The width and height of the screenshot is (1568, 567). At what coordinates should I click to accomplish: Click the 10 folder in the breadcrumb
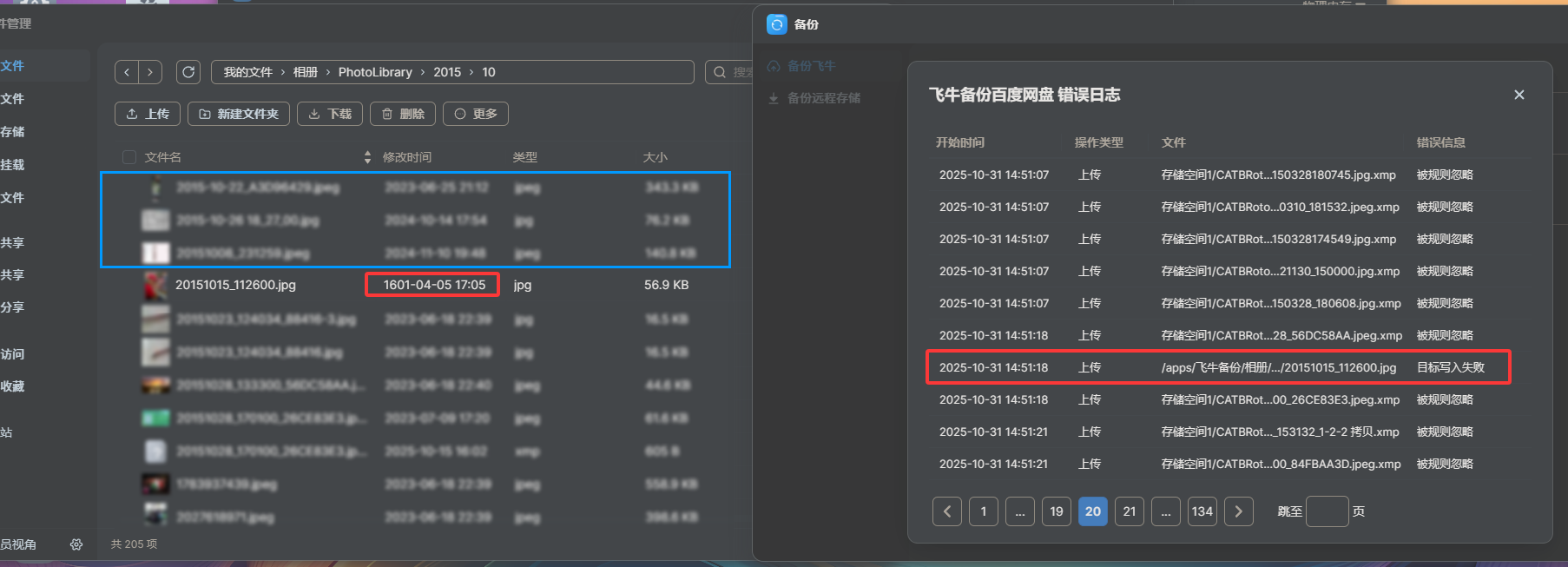(489, 72)
